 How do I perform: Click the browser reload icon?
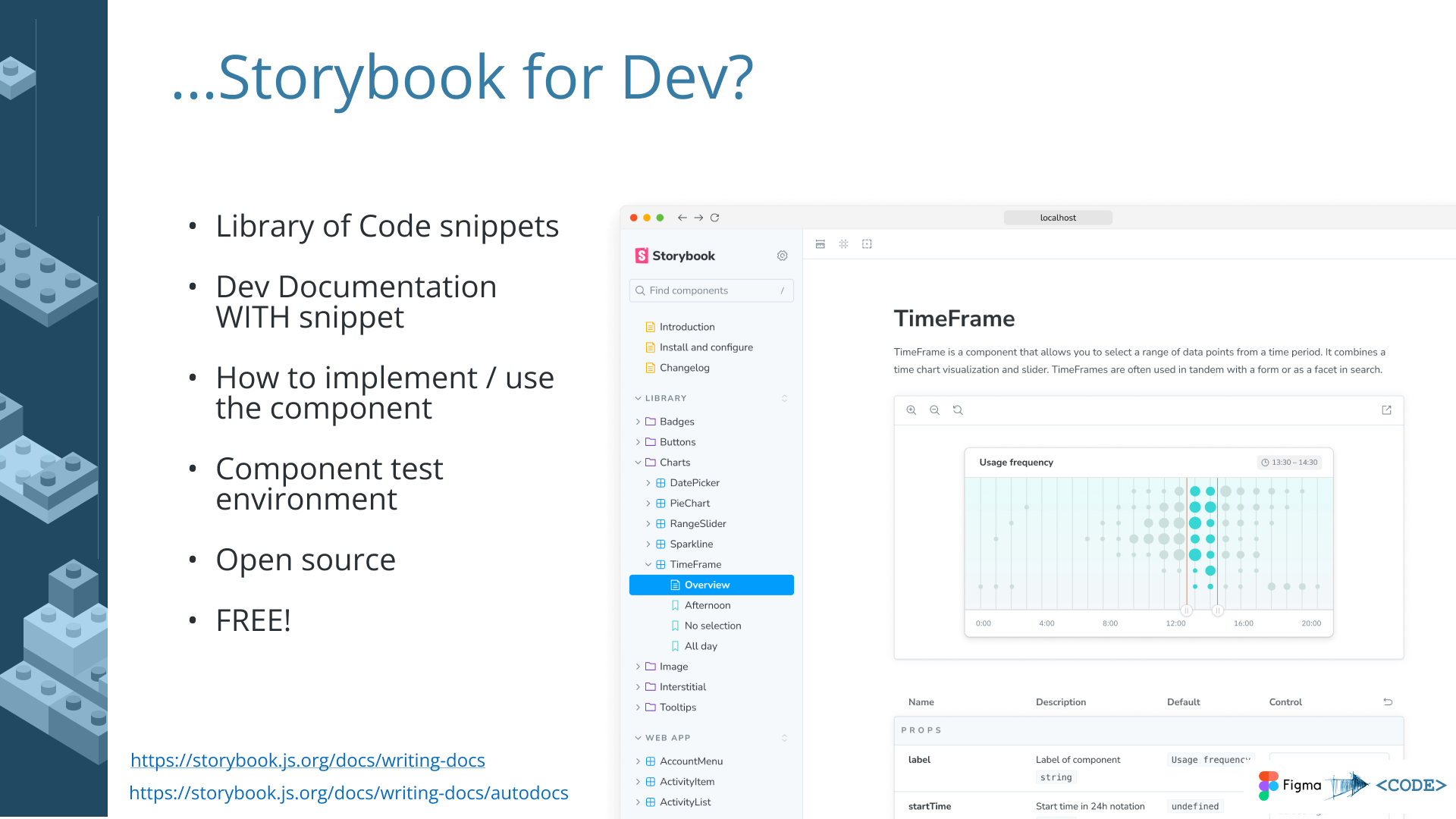point(714,218)
